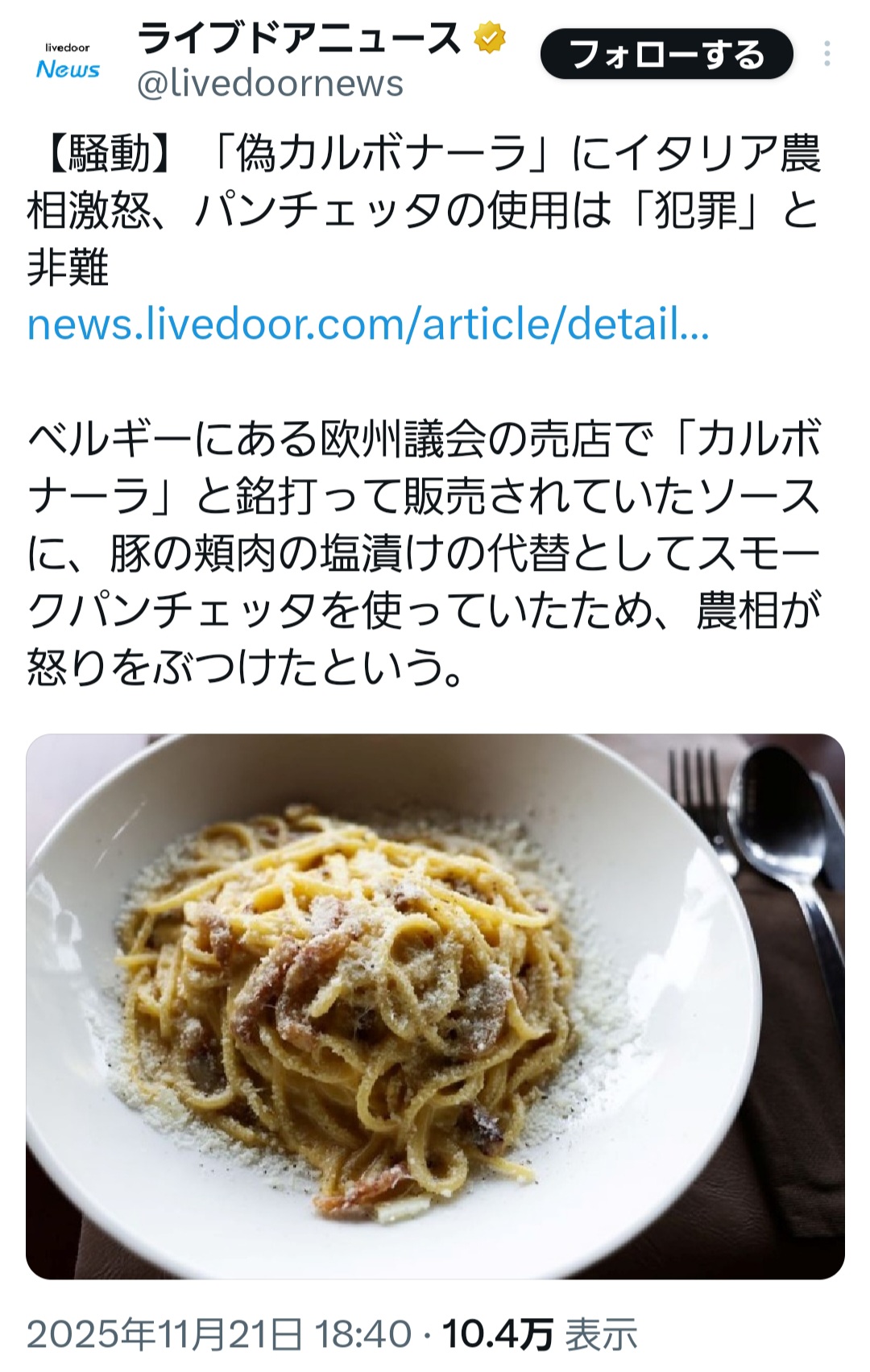This screenshot has width=870, height=1372.
Task: Click the @livedoornews handle
Action: (270, 84)
